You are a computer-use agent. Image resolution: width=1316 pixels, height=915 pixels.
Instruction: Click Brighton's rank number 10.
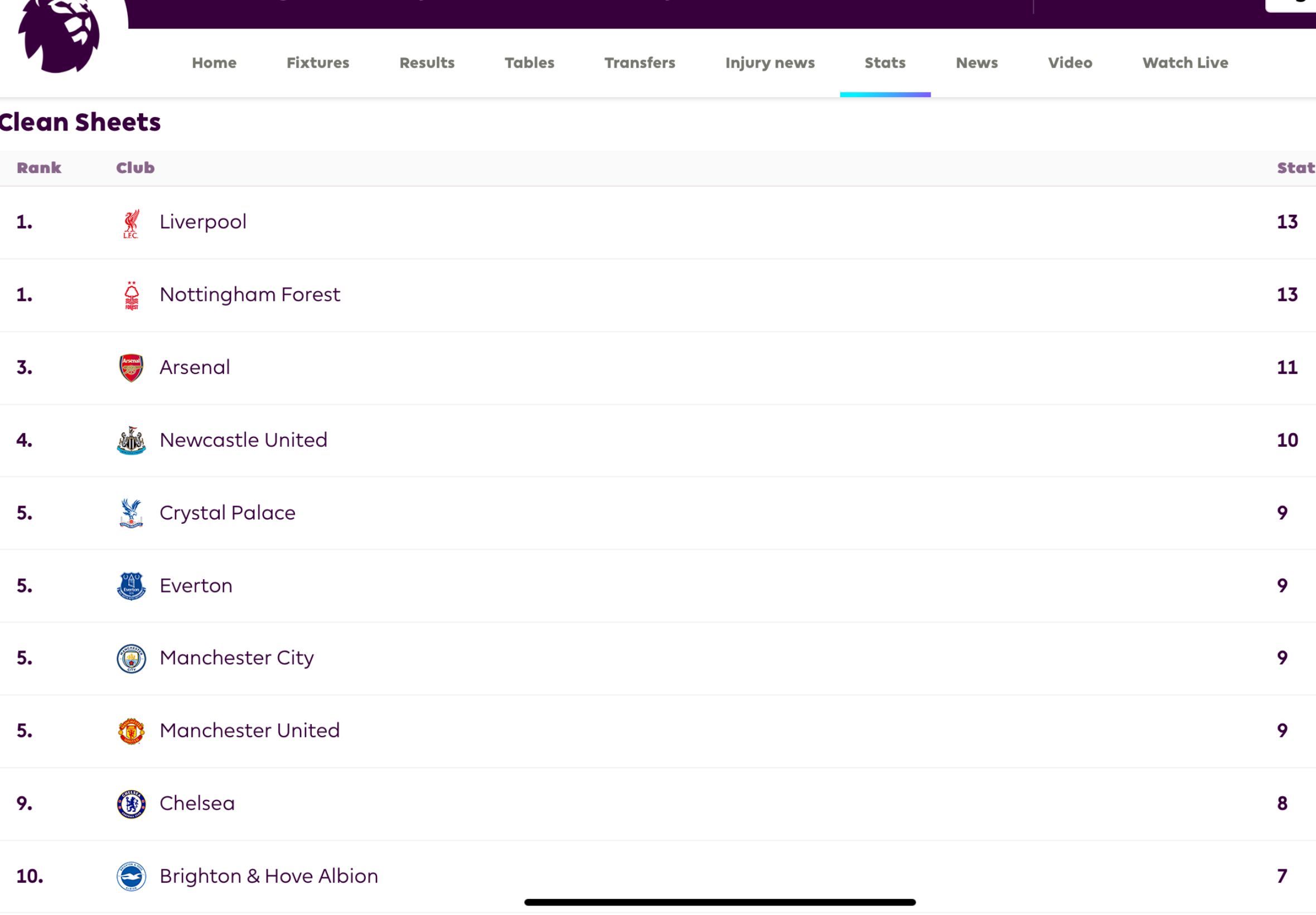pos(30,876)
